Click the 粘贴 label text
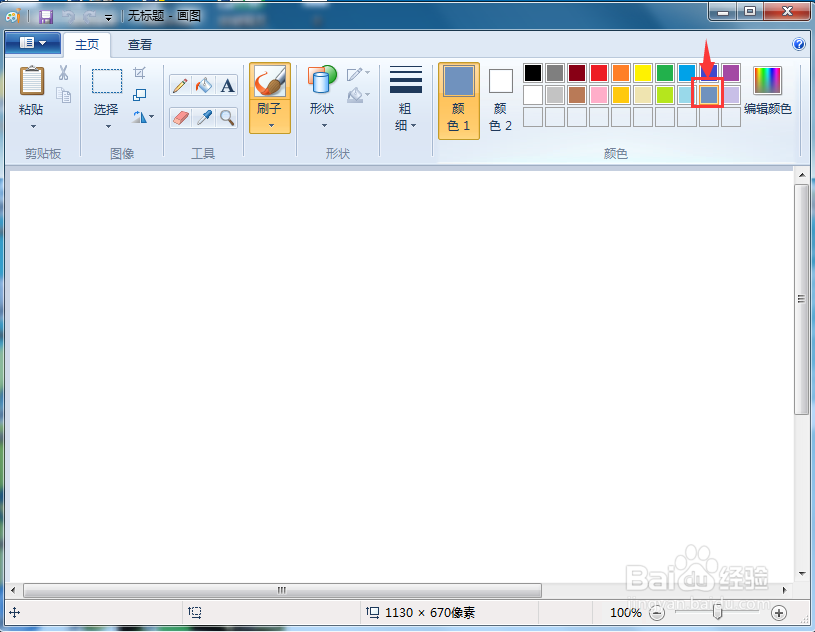This screenshot has width=815, height=632. [x=31, y=110]
